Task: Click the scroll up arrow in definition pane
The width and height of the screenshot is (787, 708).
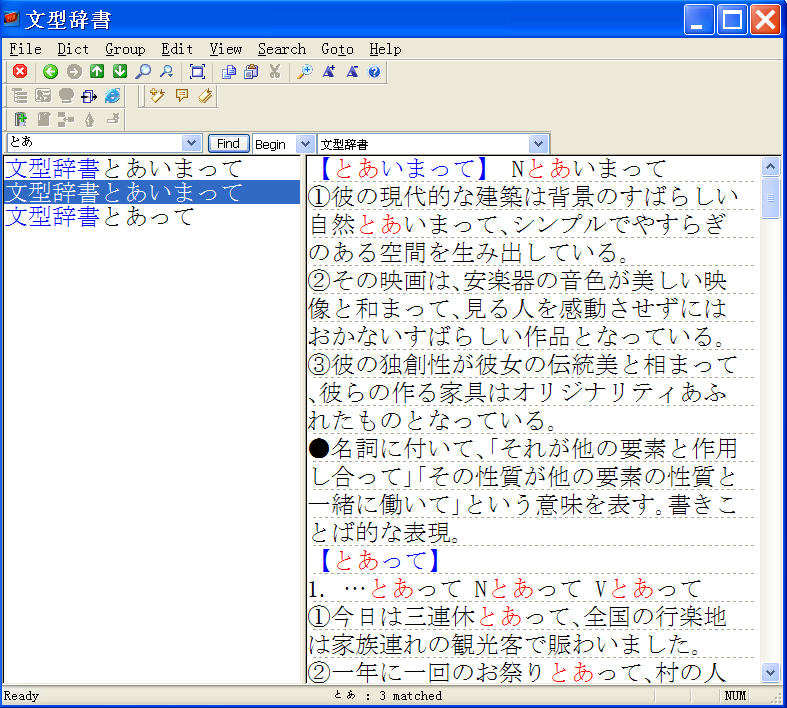Action: [770, 166]
